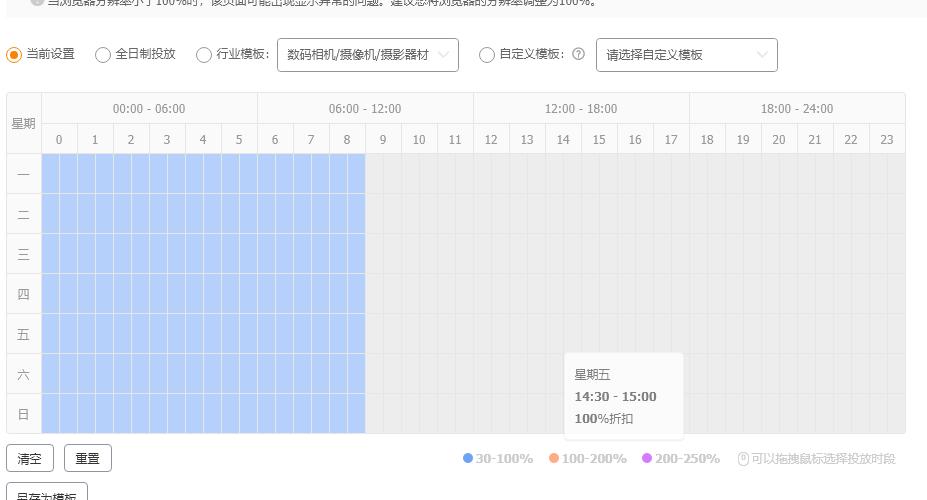
Task: Click the 重置 button
Action: tap(87, 458)
